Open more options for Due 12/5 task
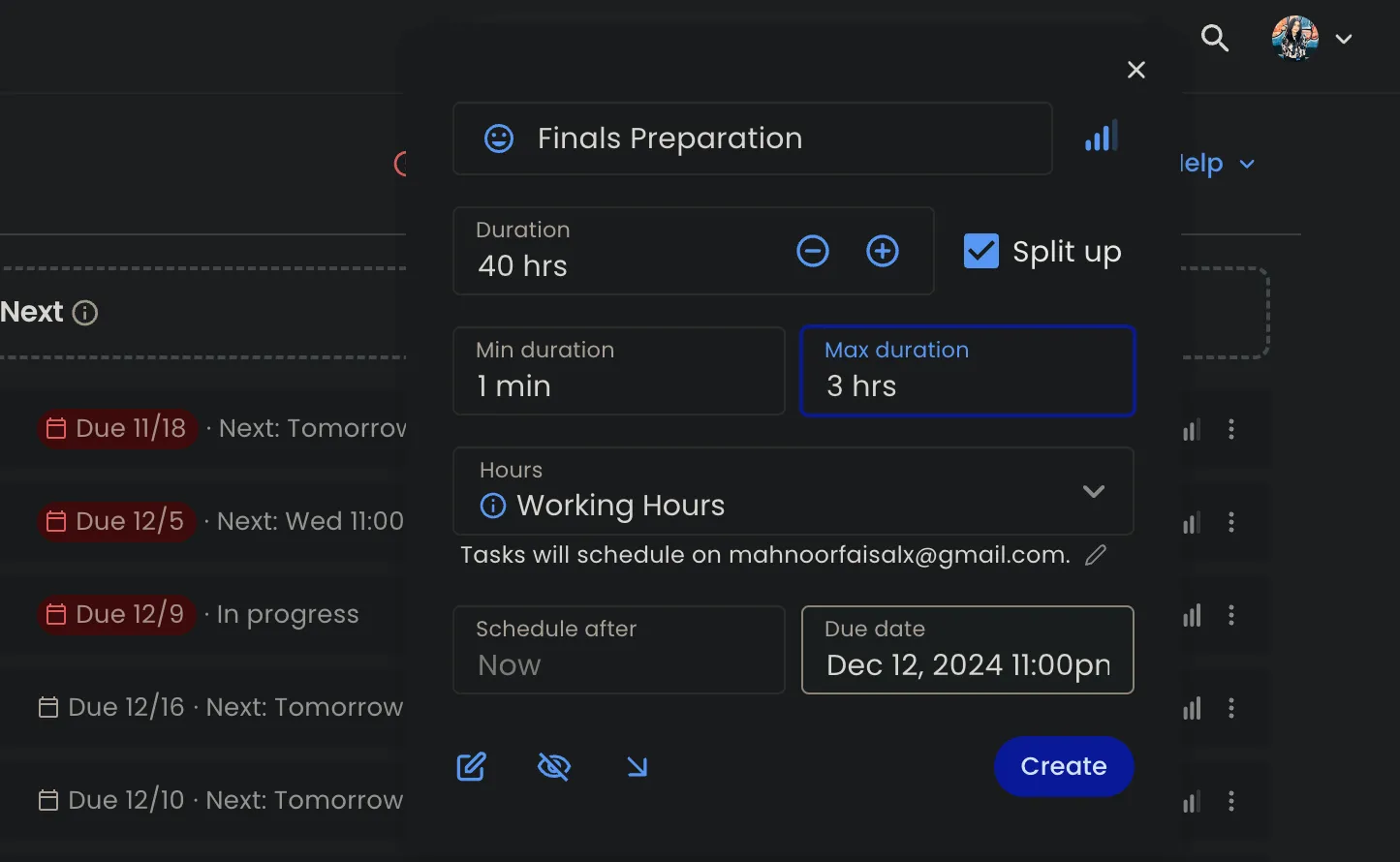The height and width of the screenshot is (862, 1400). coord(1231,523)
